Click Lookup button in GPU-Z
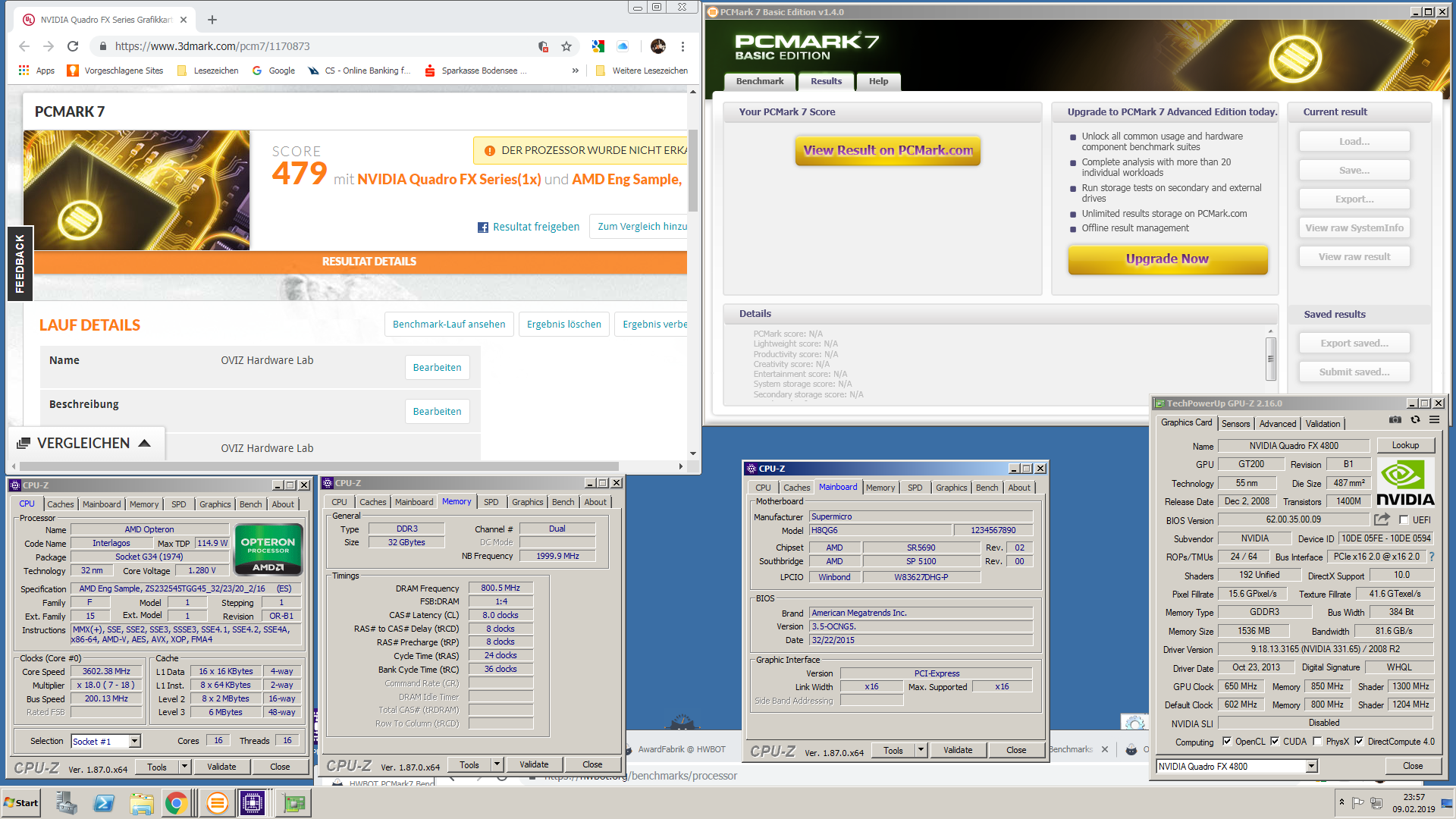The height and width of the screenshot is (819, 1456). [1405, 445]
